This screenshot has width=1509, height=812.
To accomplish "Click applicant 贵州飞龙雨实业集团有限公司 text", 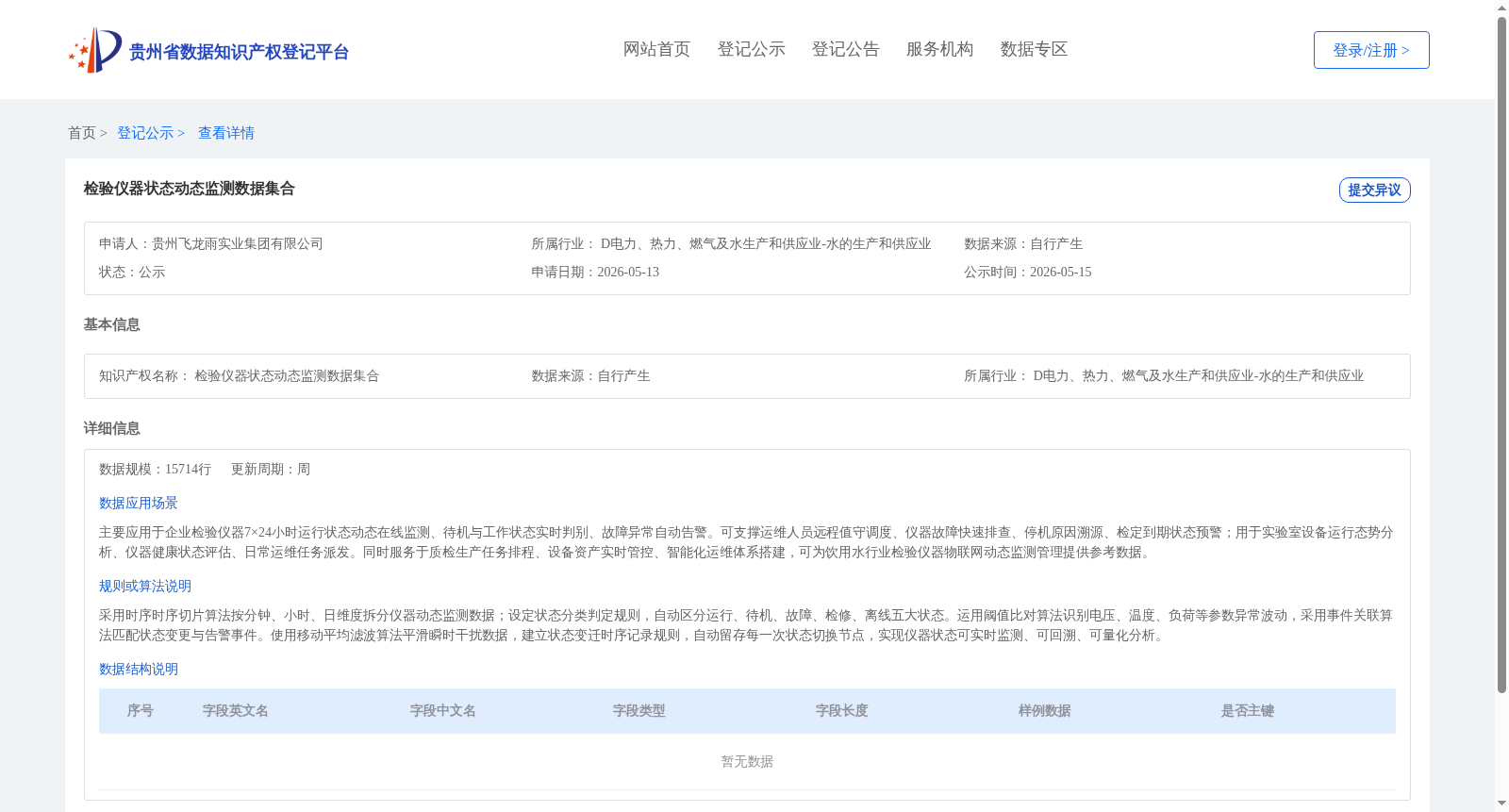I will 238,243.
